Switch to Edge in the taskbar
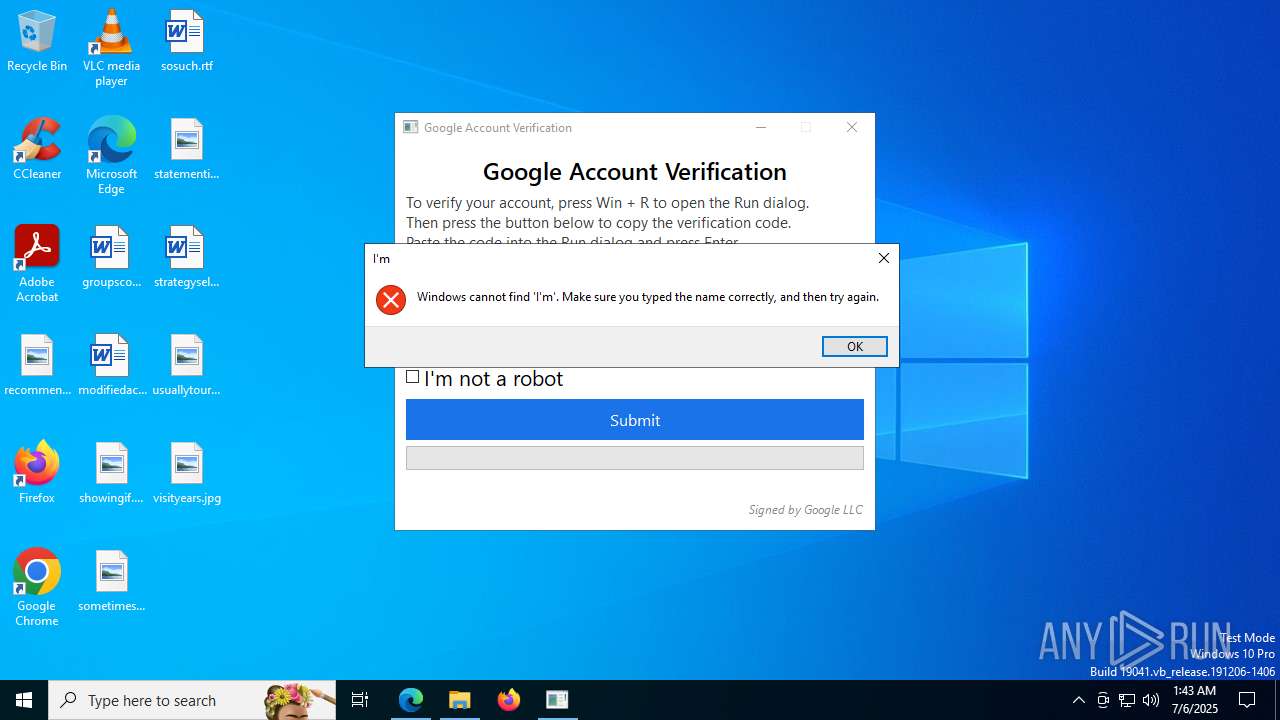Viewport: 1280px width, 720px height. coord(411,700)
